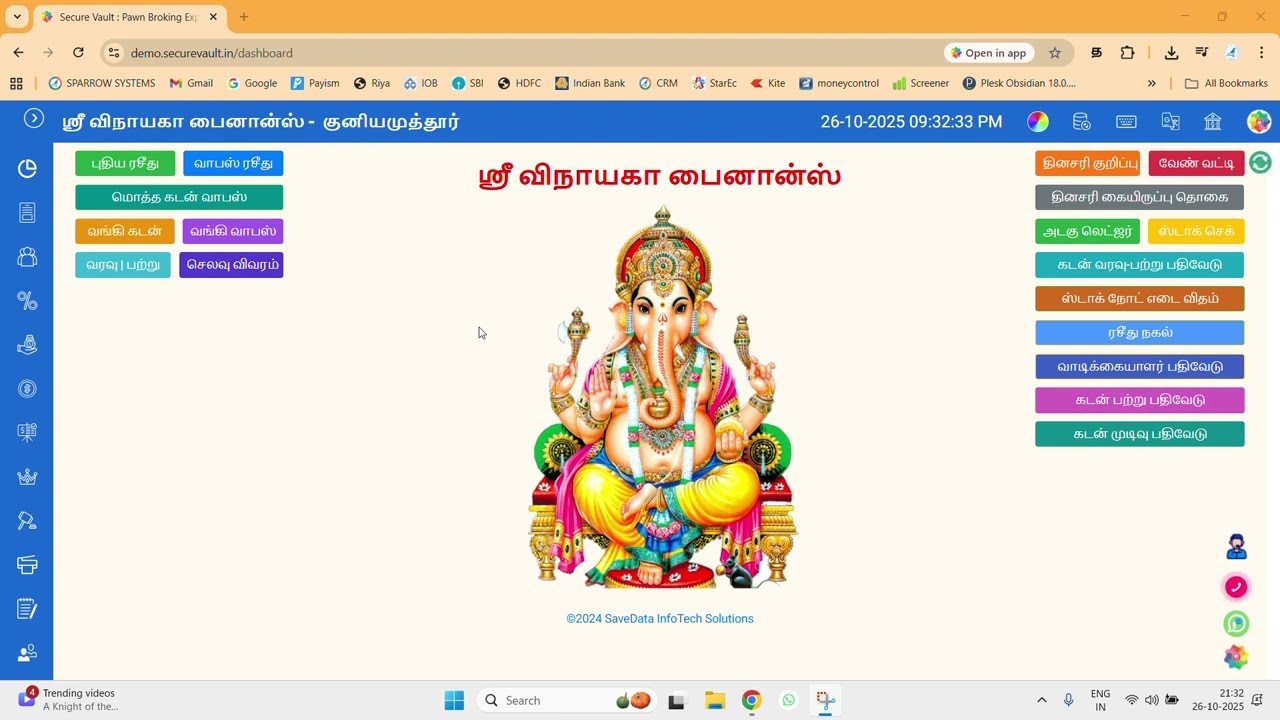This screenshot has height=720, width=1280.
Task: Open the auction gavel sidebar icon
Action: pos(27,521)
